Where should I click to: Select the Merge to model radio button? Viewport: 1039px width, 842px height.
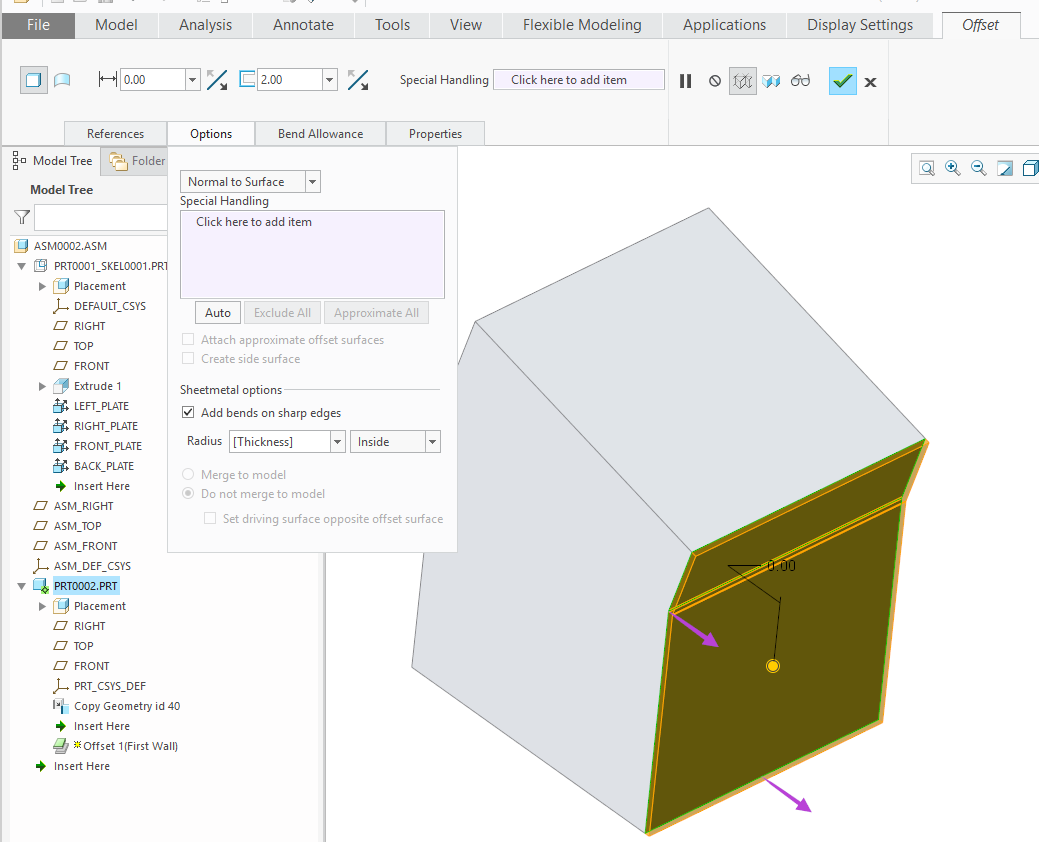[x=188, y=474]
